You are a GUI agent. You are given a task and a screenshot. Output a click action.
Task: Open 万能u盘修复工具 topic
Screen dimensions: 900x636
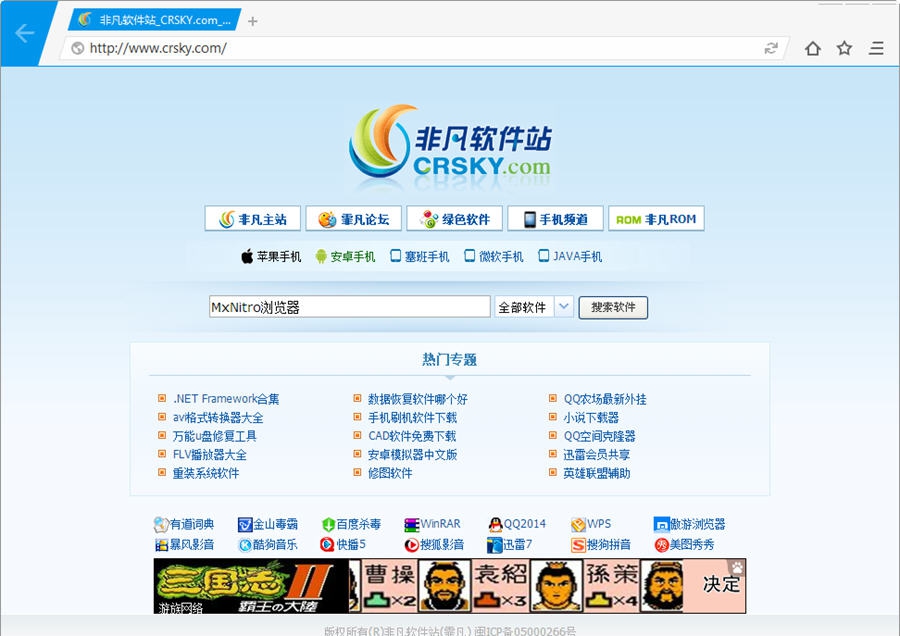point(215,436)
